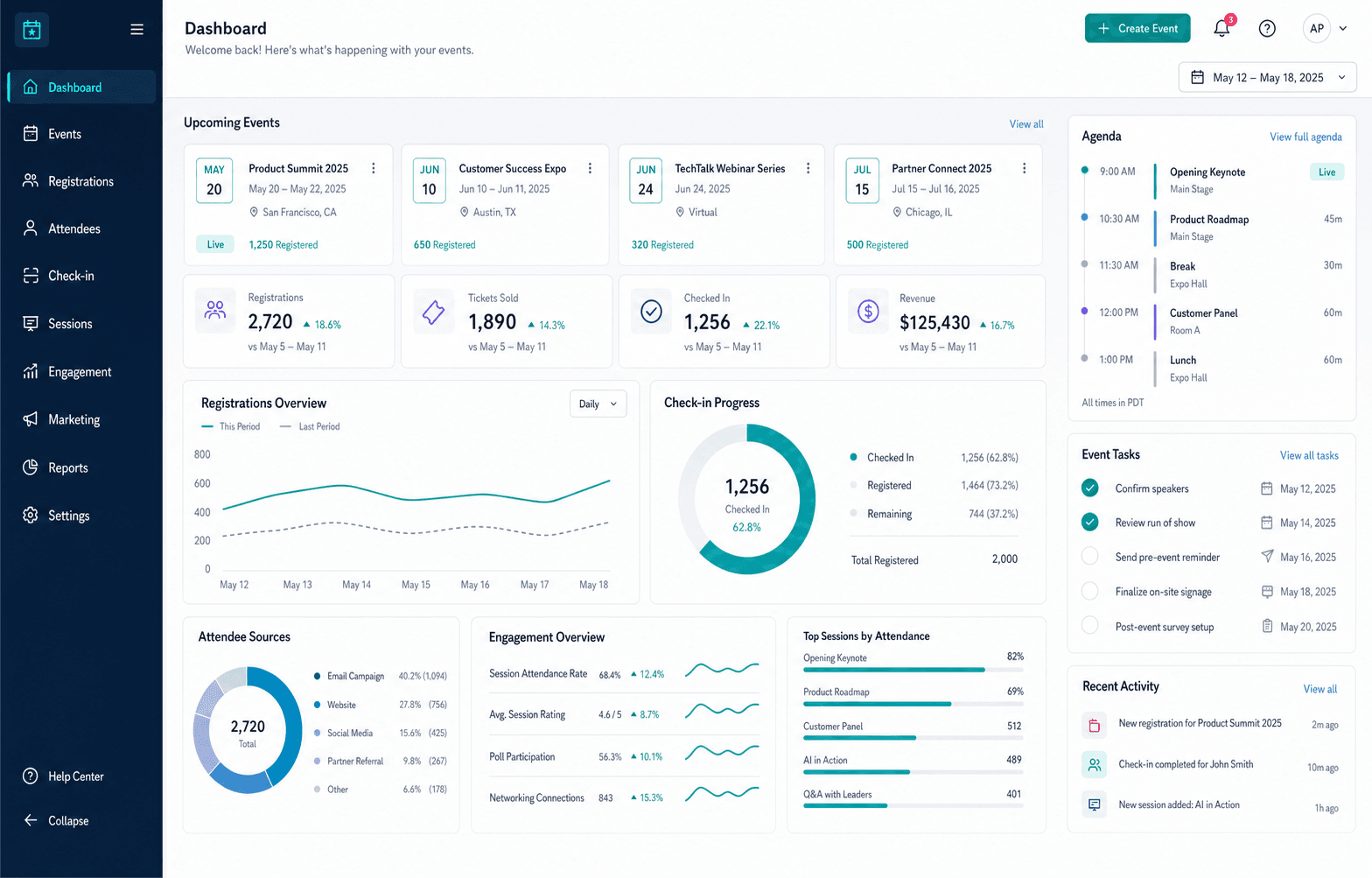Click View all for Upcoming Events

click(x=1026, y=124)
